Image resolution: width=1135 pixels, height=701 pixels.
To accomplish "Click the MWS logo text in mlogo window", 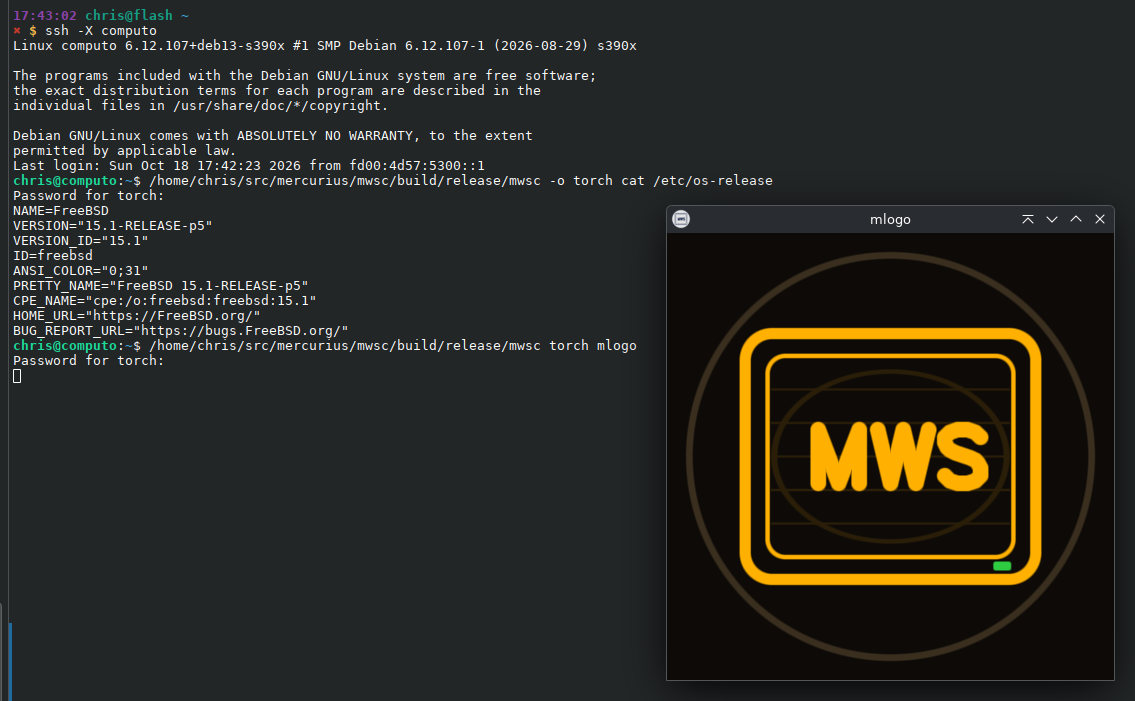I will click(x=899, y=456).
